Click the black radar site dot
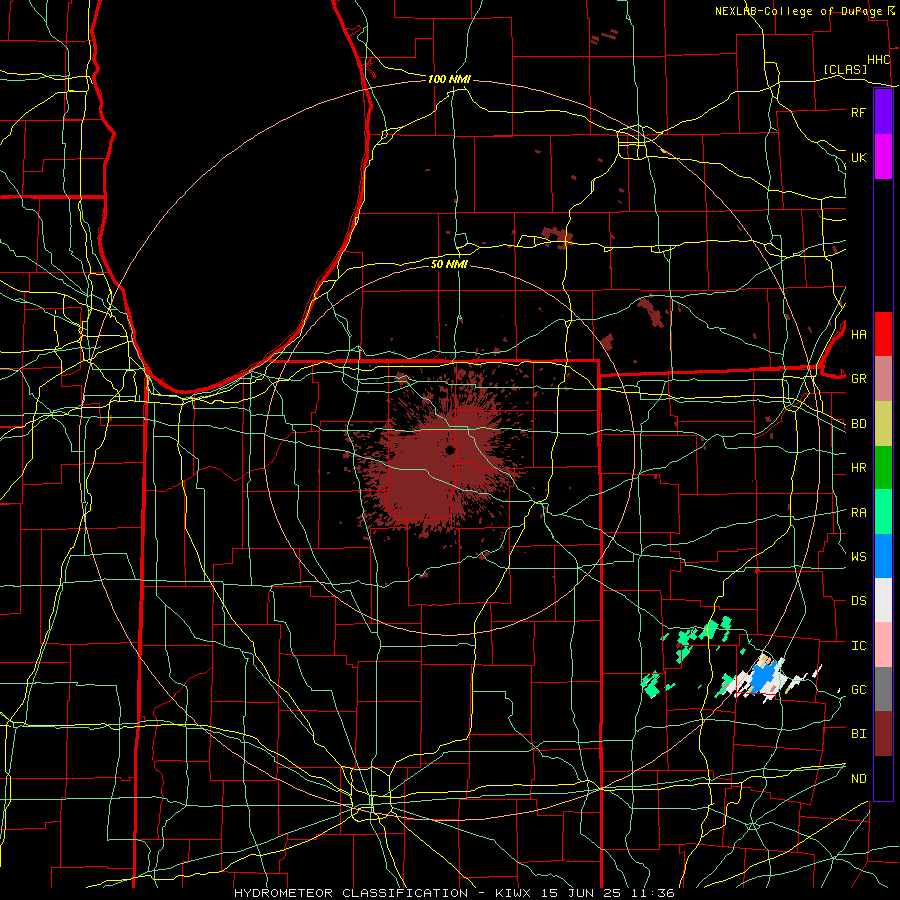 (x=450, y=450)
